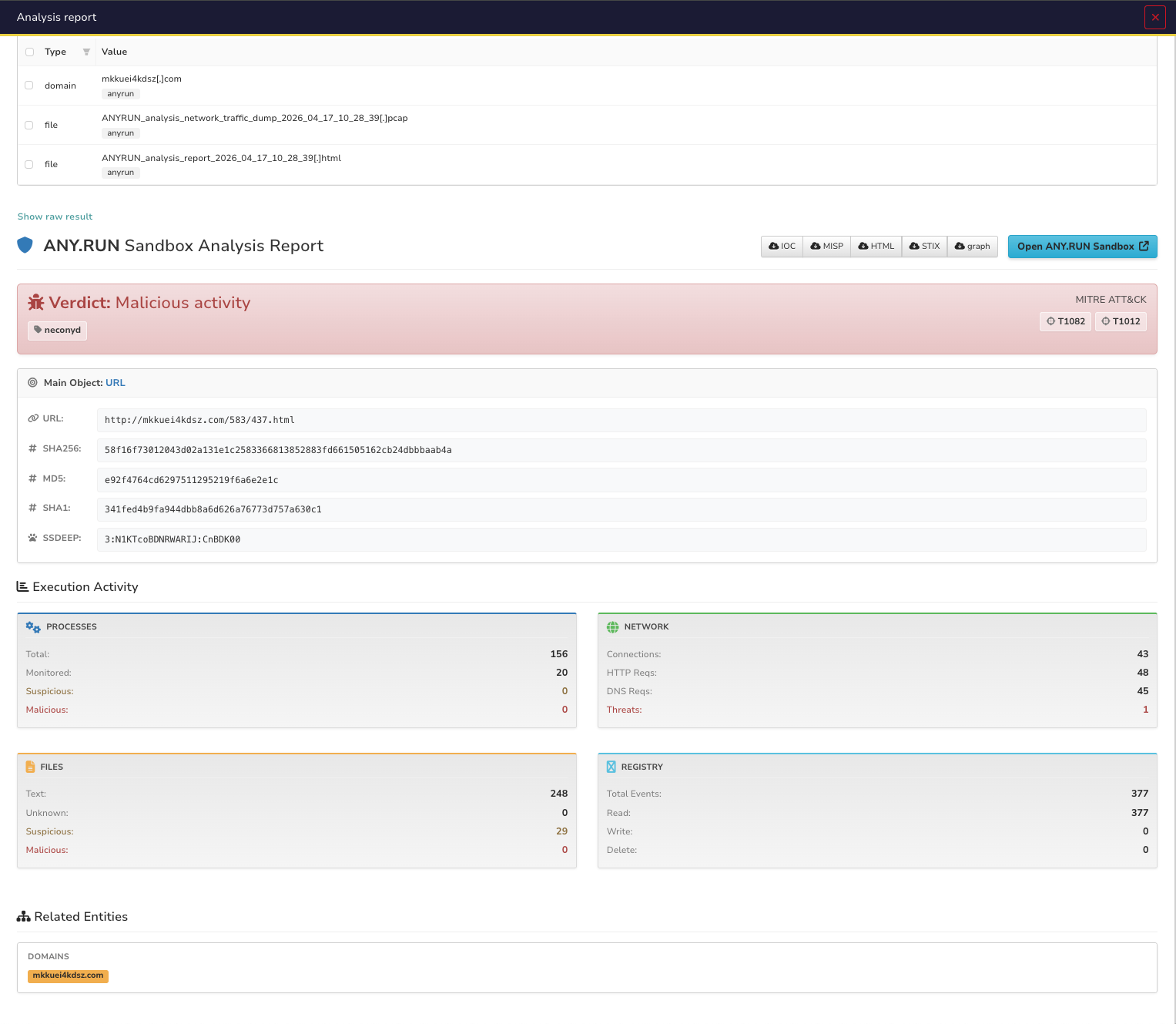
Task: Click the ANYRUN analysis report html filename
Action: [x=222, y=158]
